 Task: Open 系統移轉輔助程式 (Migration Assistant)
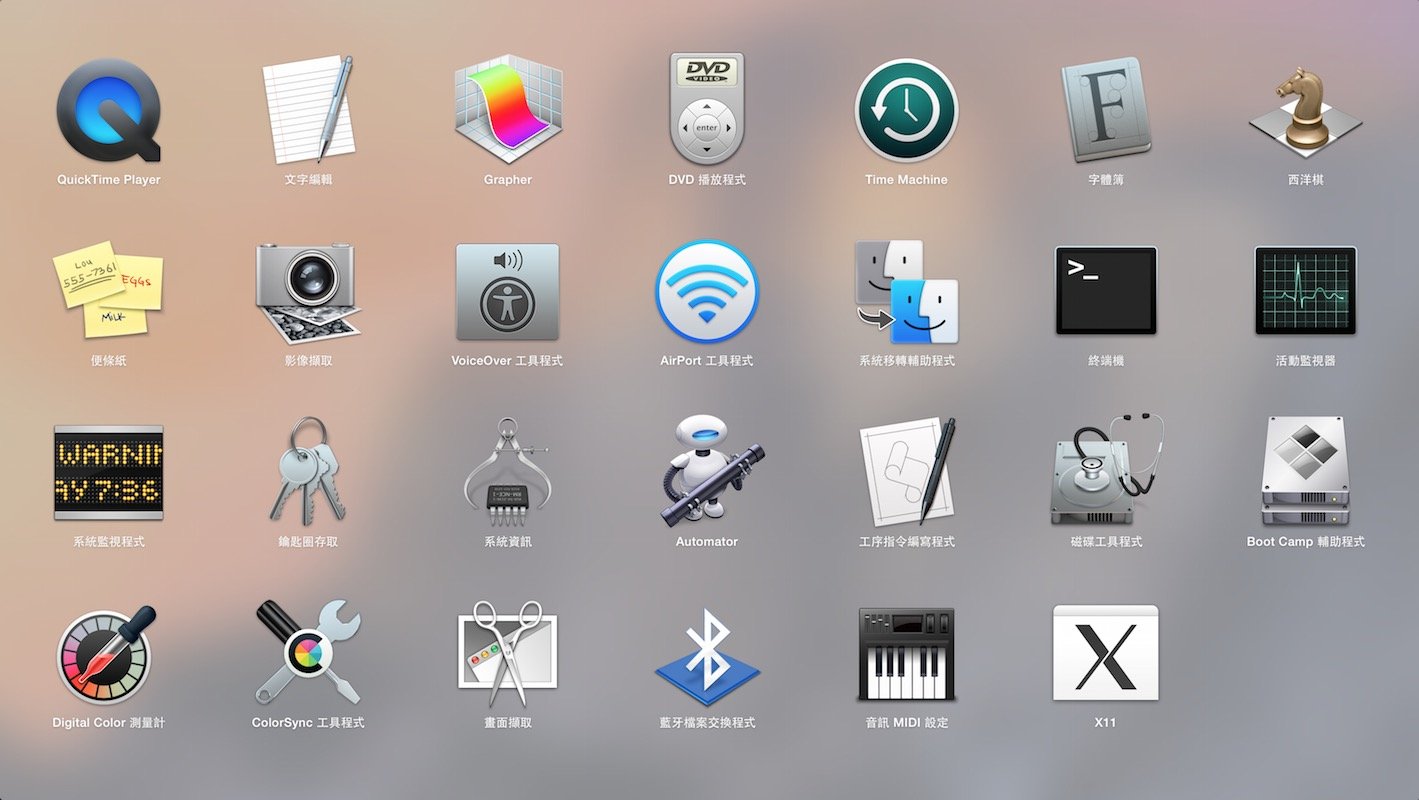coord(906,291)
